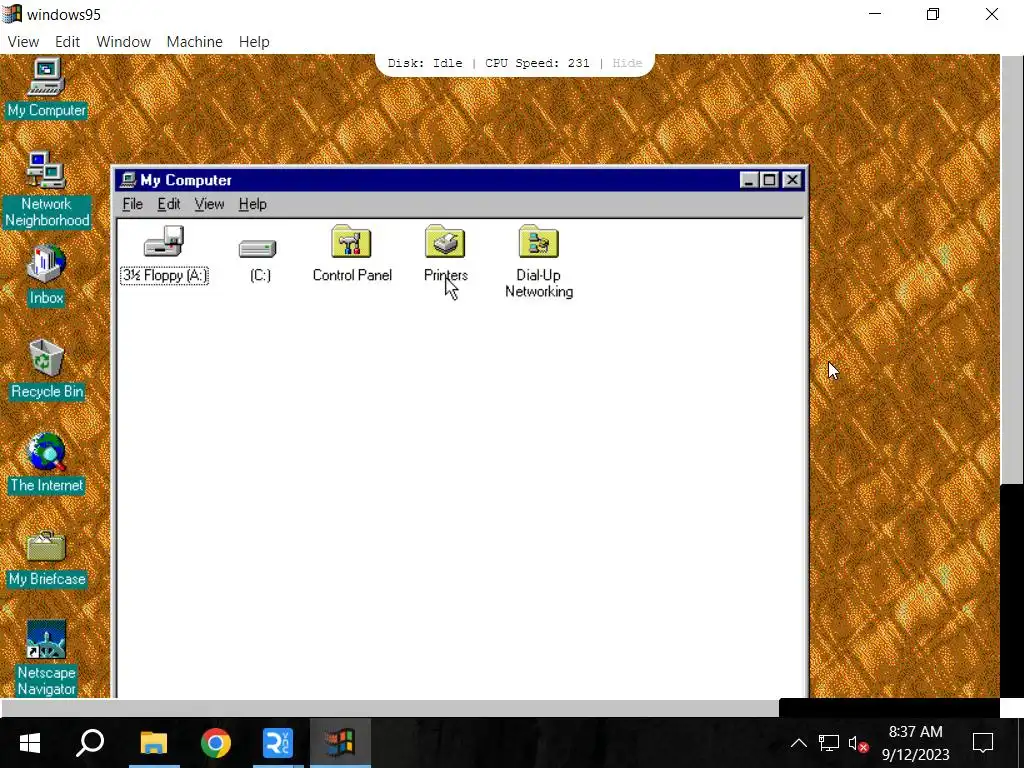
Task: Click the My Computer window title bar icon
Action: [x=129, y=180]
